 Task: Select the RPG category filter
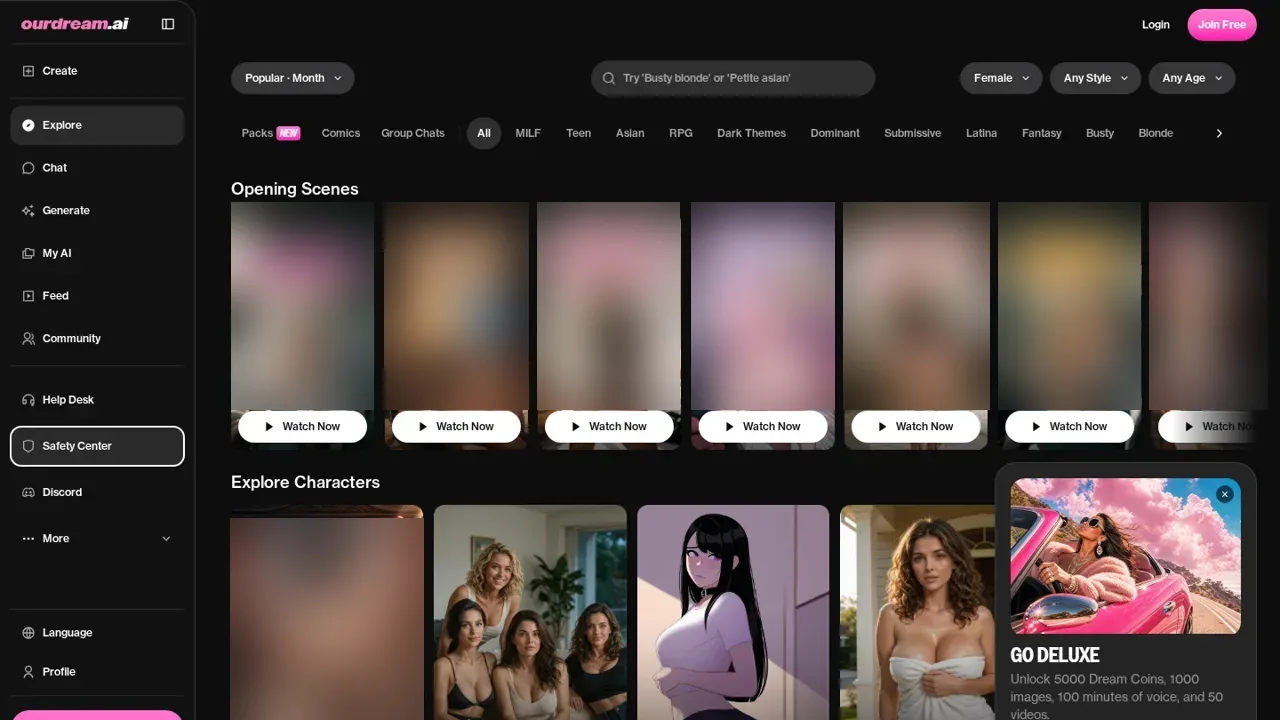[x=681, y=133]
